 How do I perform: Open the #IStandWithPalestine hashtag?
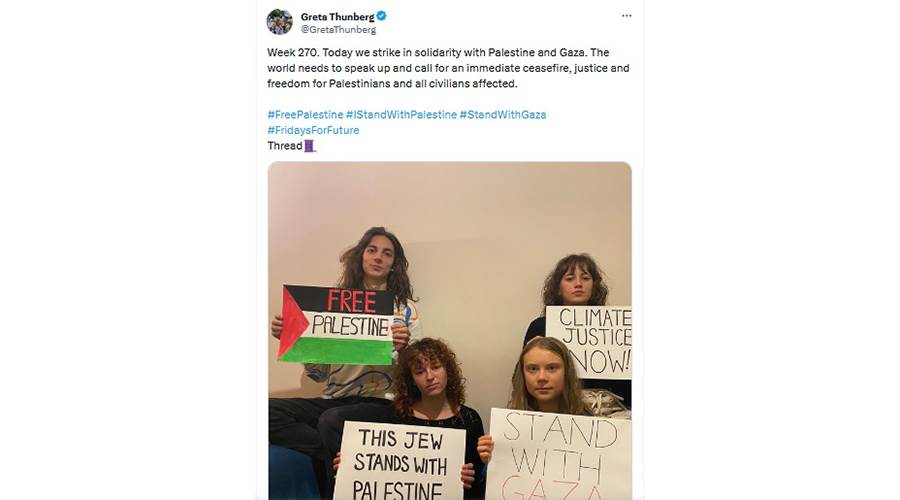[401, 115]
